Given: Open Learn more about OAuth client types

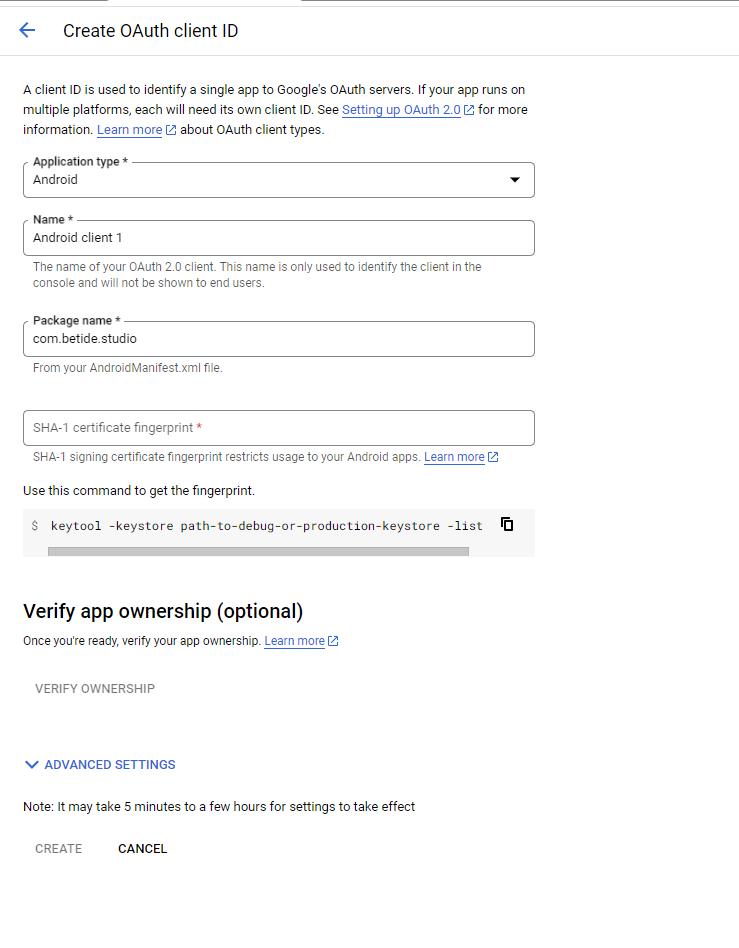Looking at the screenshot, I should coord(129,130).
